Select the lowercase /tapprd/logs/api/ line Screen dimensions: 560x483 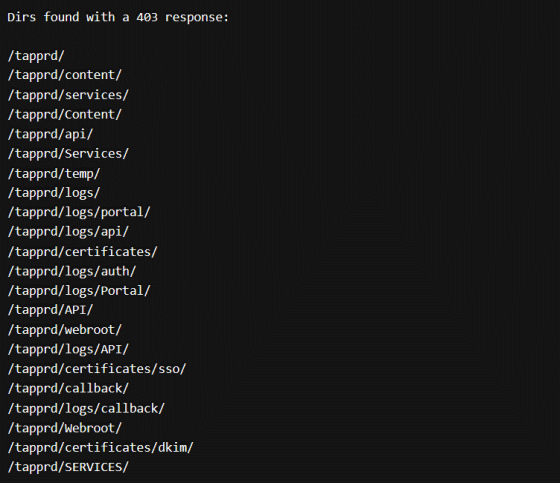pos(68,232)
